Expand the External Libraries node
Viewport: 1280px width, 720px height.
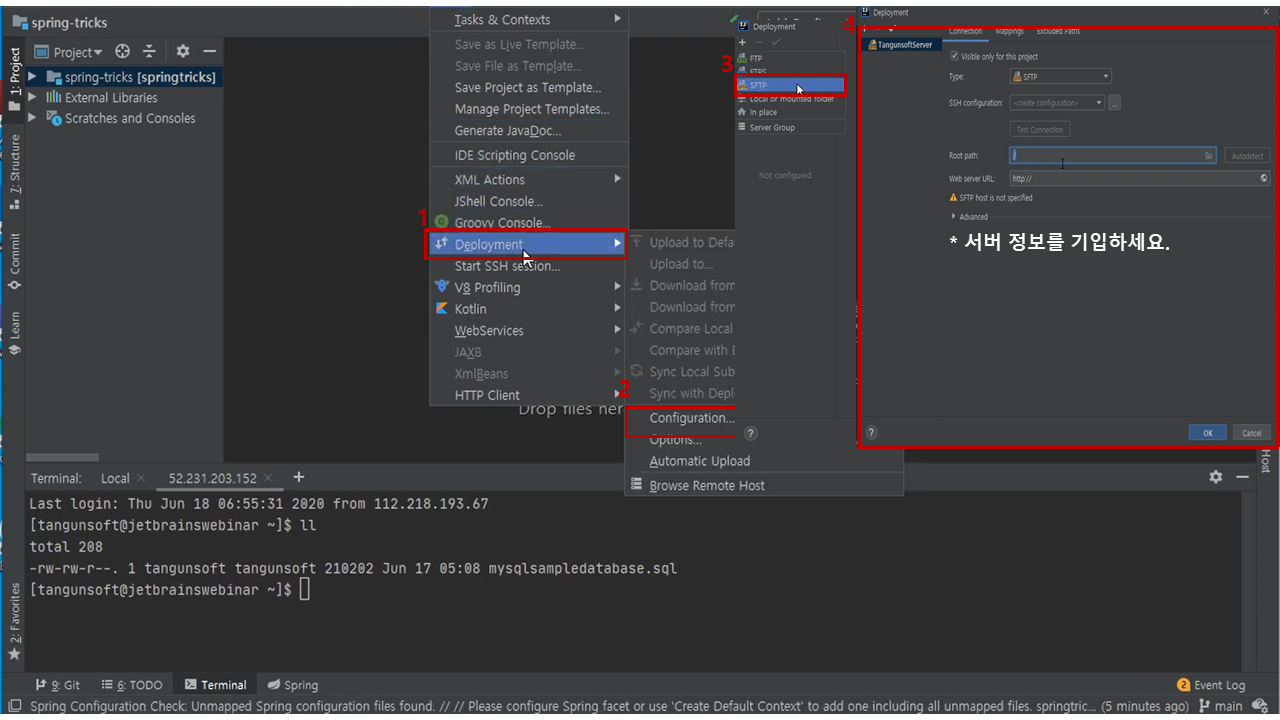33,97
